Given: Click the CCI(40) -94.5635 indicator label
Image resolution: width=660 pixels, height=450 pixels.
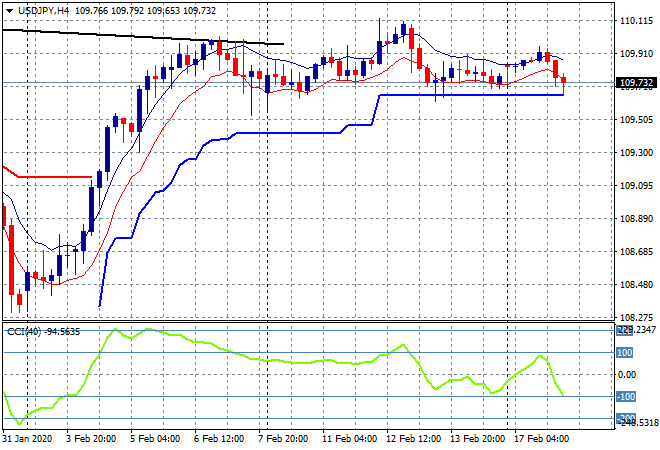Looking at the screenshot, I should pos(43,332).
